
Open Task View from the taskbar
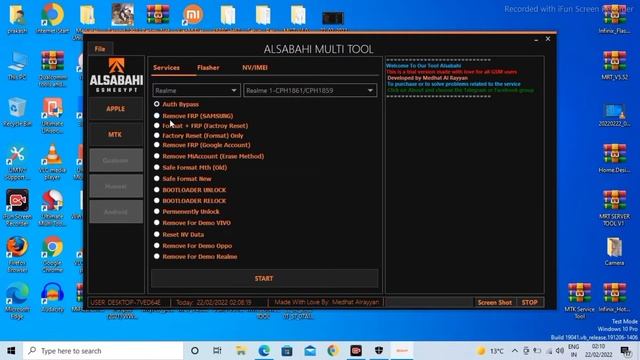(x=217, y=351)
